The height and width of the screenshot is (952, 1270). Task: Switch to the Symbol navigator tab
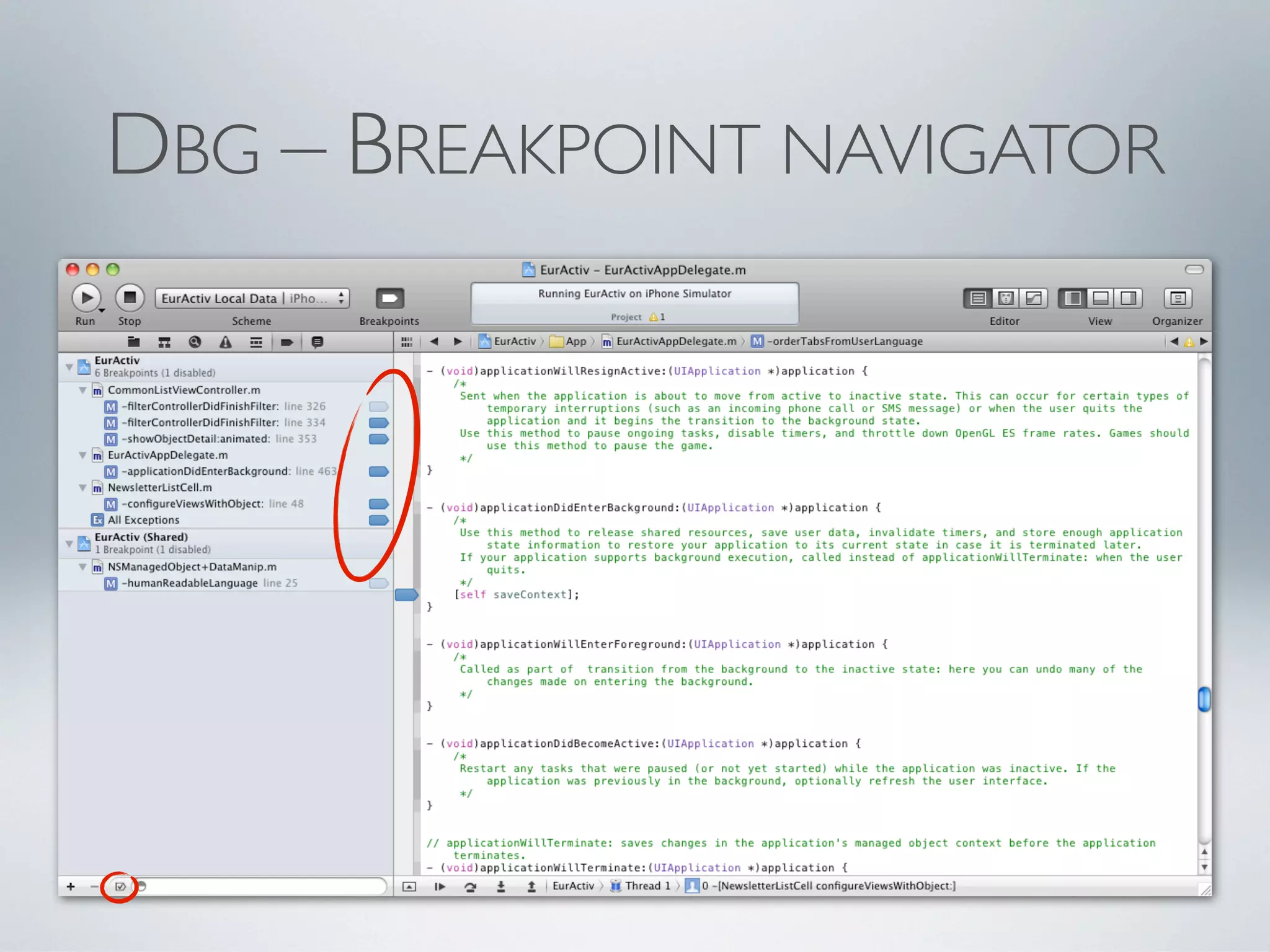[x=164, y=342]
